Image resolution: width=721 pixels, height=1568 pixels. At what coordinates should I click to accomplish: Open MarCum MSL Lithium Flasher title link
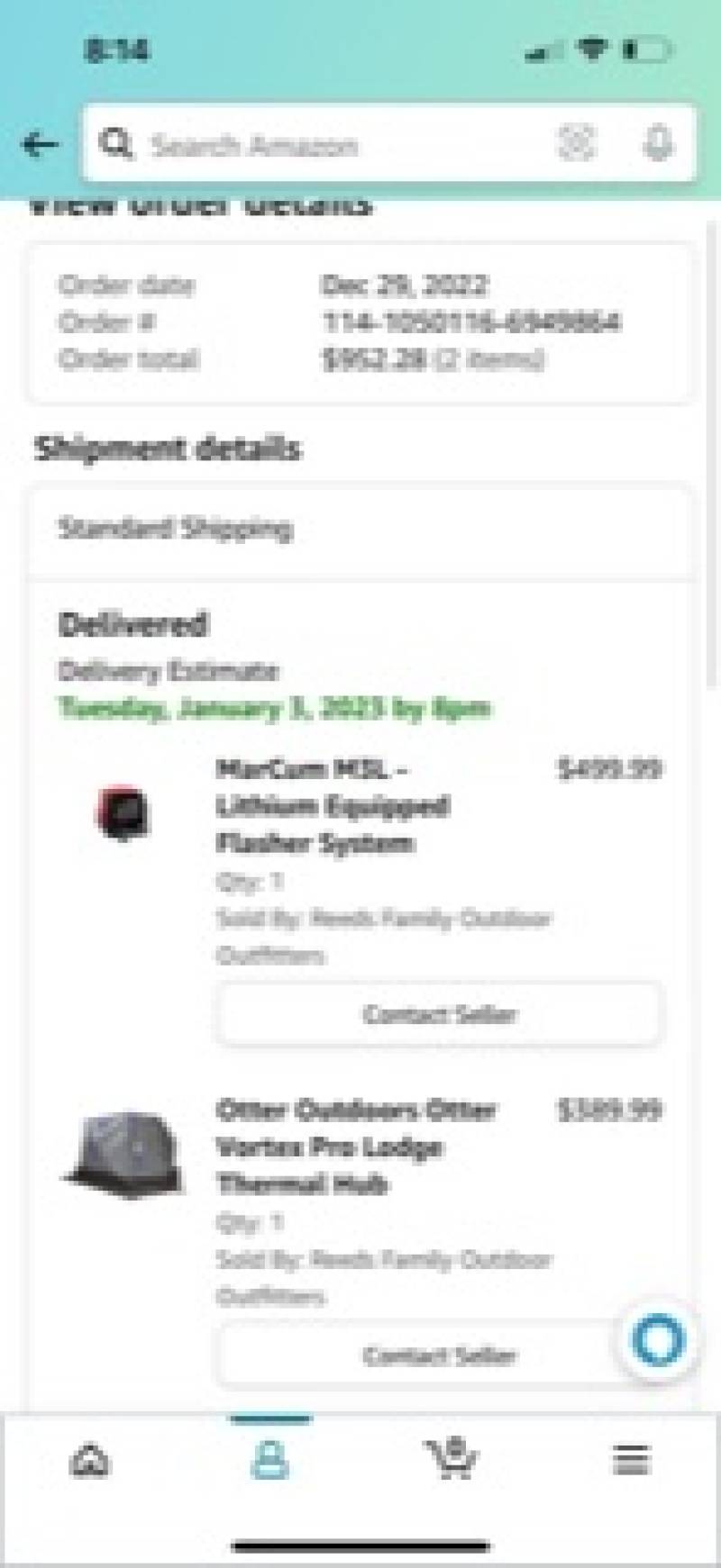pos(333,806)
